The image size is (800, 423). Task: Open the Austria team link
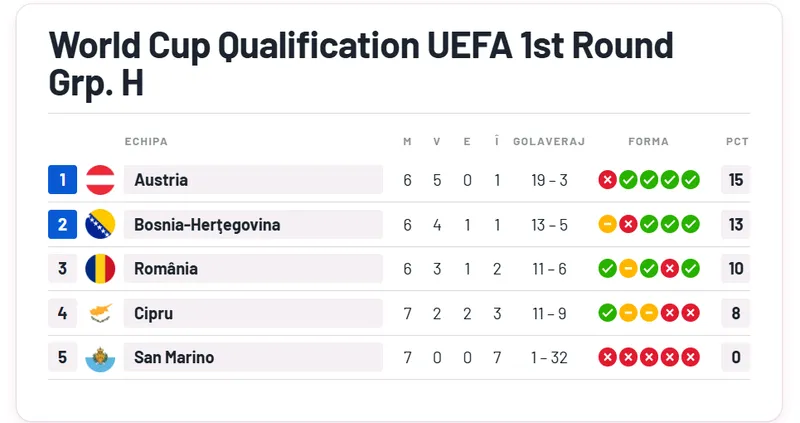[x=161, y=180]
